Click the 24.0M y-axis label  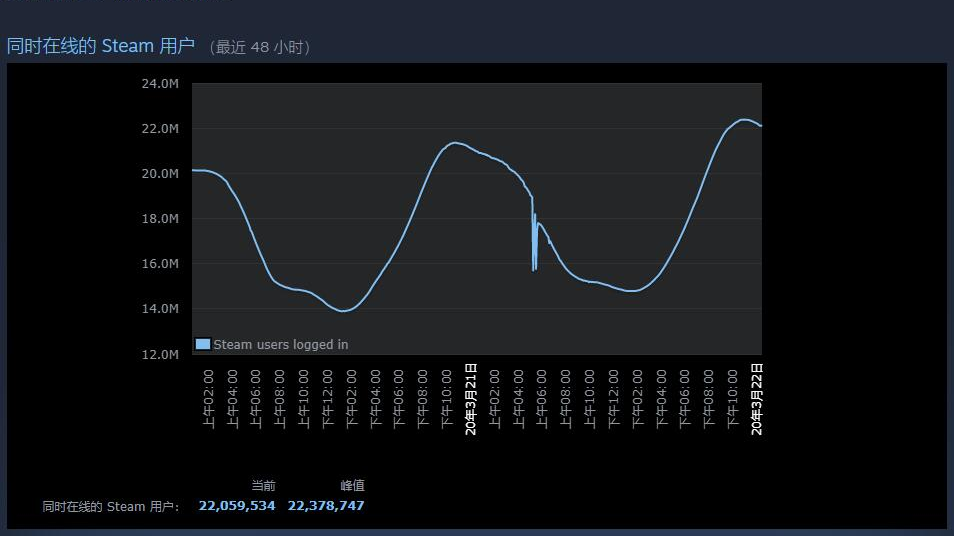click(160, 83)
